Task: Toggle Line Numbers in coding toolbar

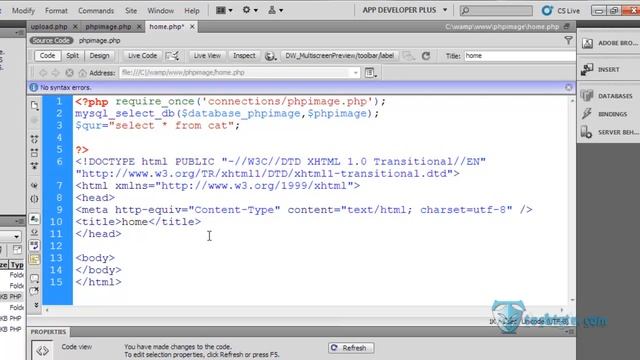Action: (35, 219)
